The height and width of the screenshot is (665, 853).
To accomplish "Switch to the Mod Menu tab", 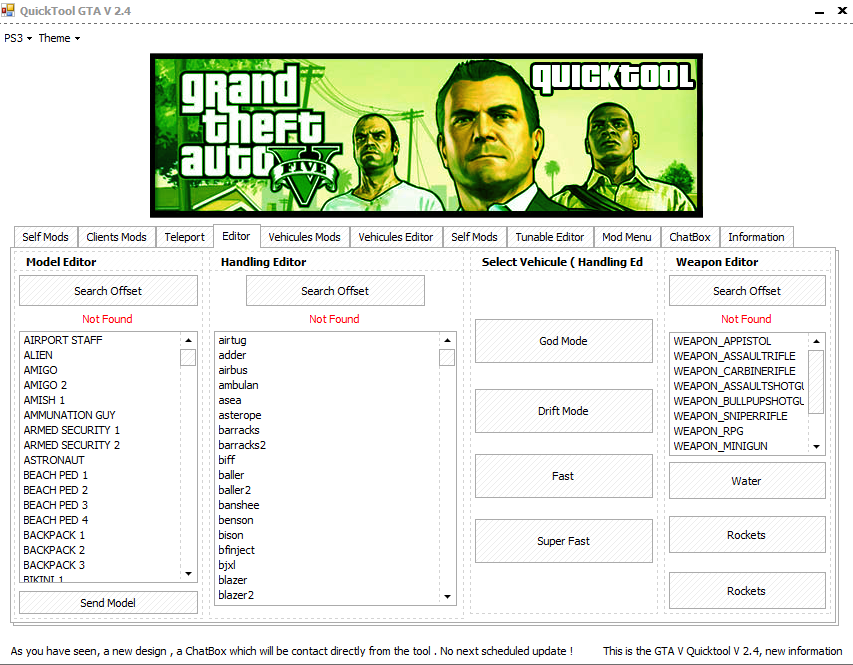I will tap(627, 237).
